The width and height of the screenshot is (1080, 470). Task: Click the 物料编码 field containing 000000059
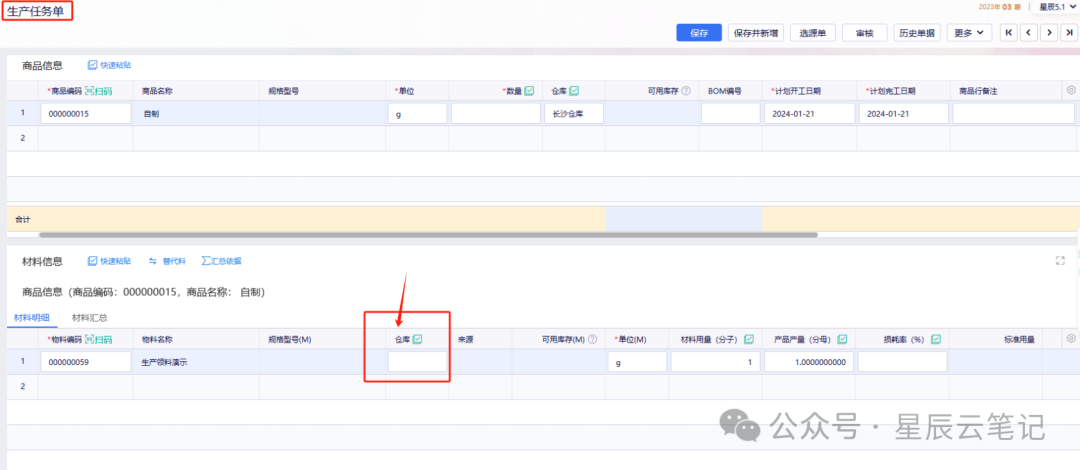(x=86, y=362)
